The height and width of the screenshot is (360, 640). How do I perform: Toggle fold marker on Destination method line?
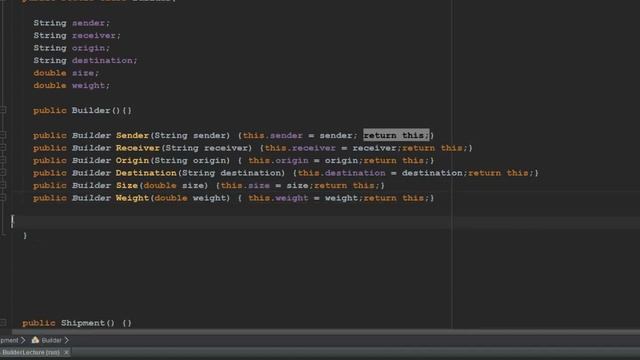3,173
